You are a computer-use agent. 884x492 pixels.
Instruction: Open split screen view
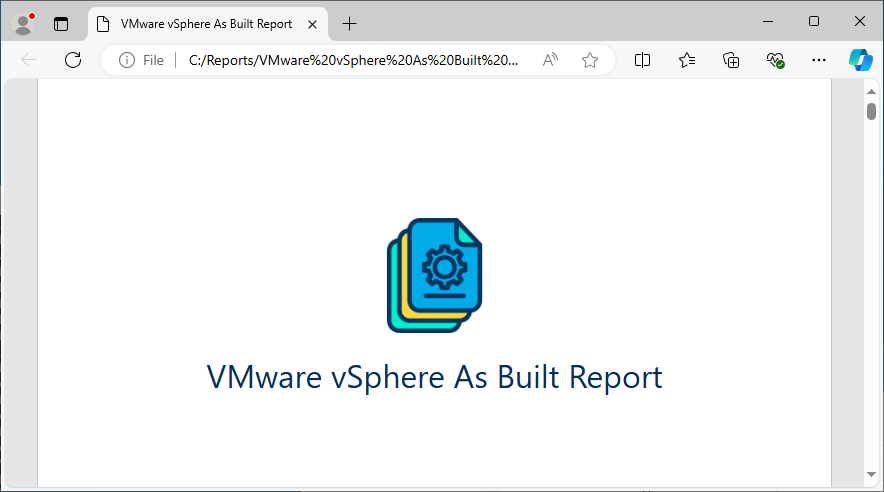coord(642,60)
